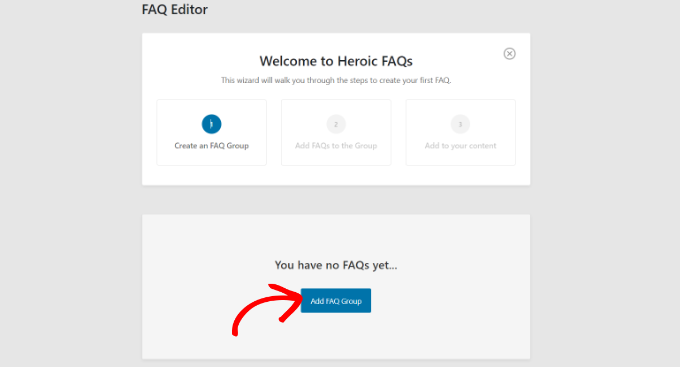Select step 1 circle icon

point(212,124)
